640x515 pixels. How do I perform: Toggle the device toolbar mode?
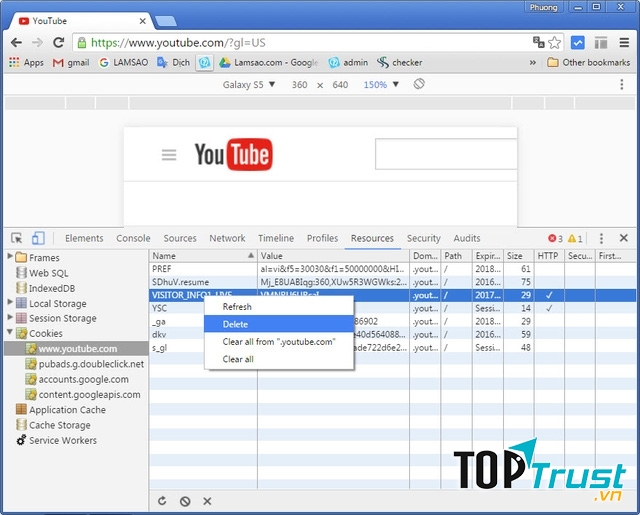[38, 238]
